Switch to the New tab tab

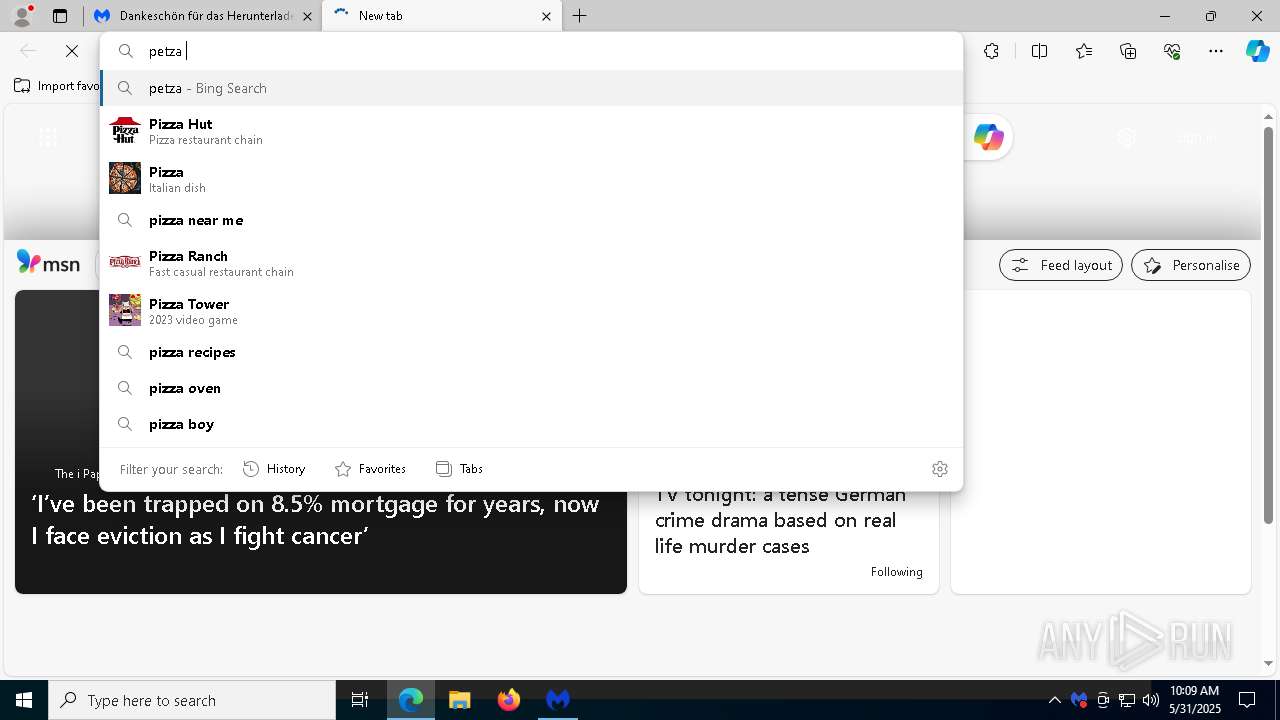[x=443, y=16]
